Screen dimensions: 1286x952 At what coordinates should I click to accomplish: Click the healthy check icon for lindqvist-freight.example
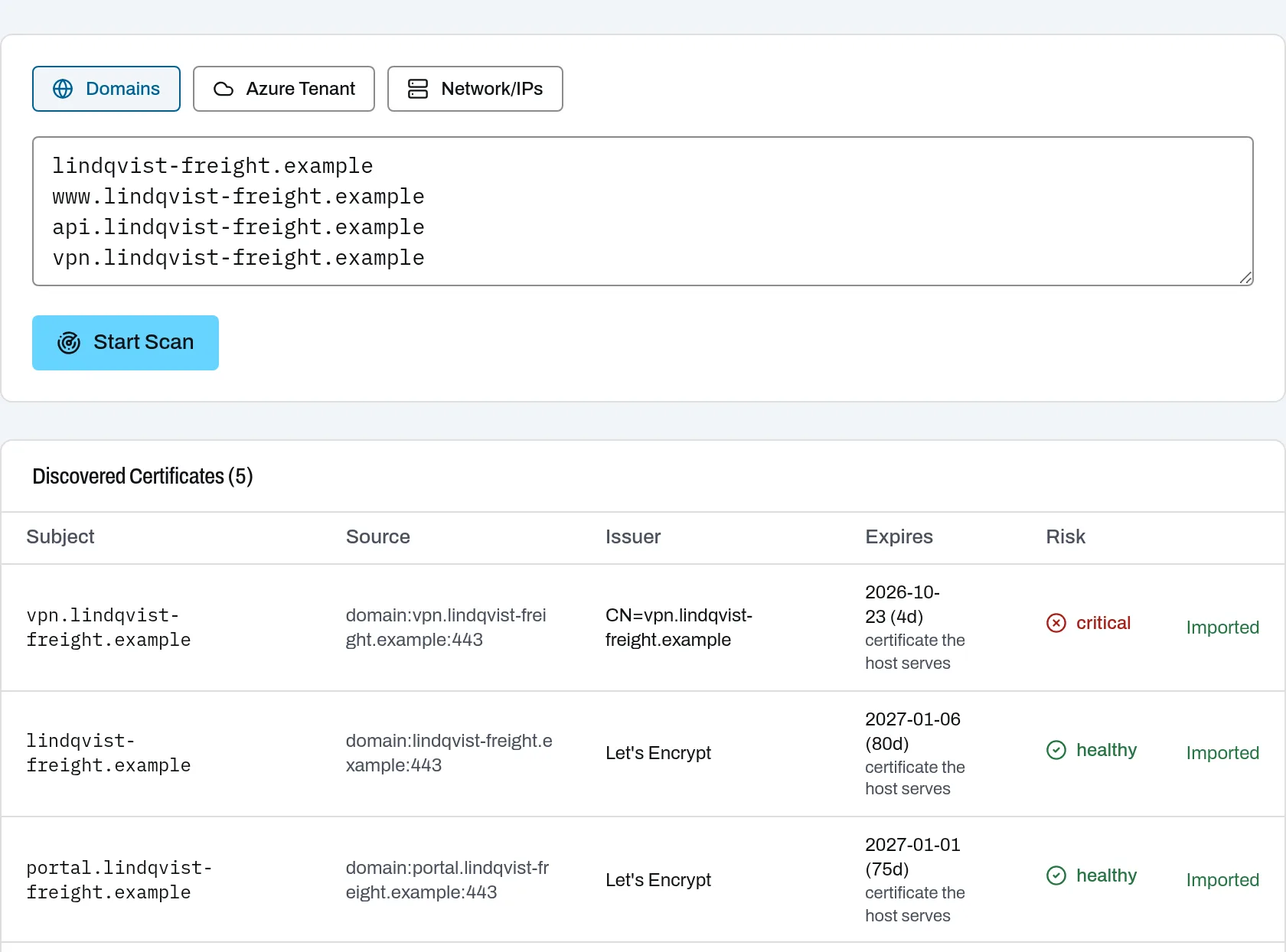tap(1056, 750)
